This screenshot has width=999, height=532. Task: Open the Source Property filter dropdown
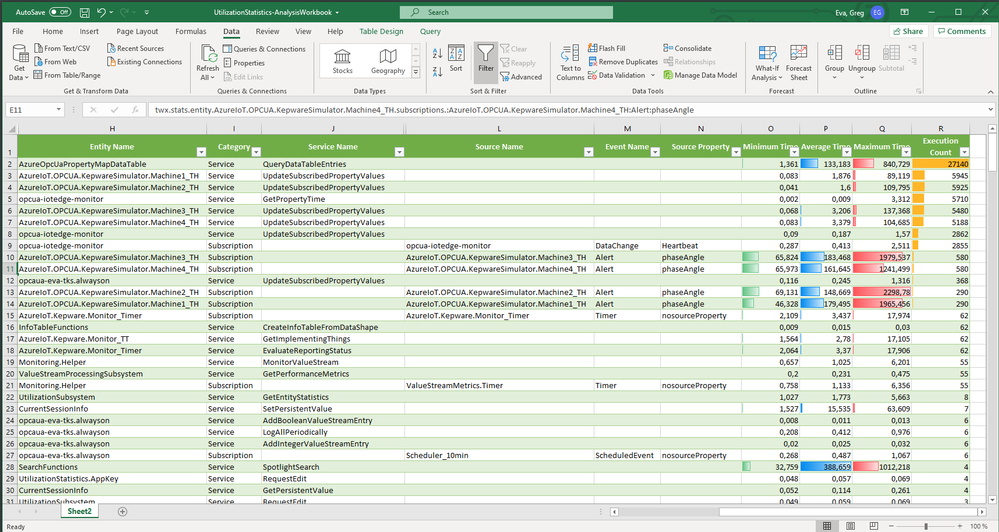tap(736, 152)
